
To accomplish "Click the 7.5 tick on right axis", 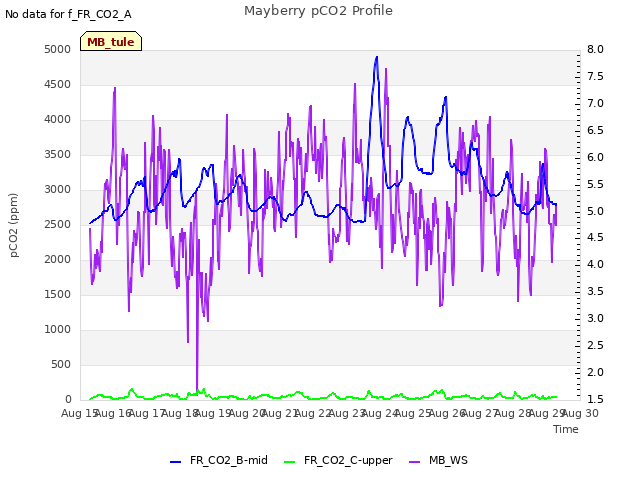I will (x=595, y=76).
